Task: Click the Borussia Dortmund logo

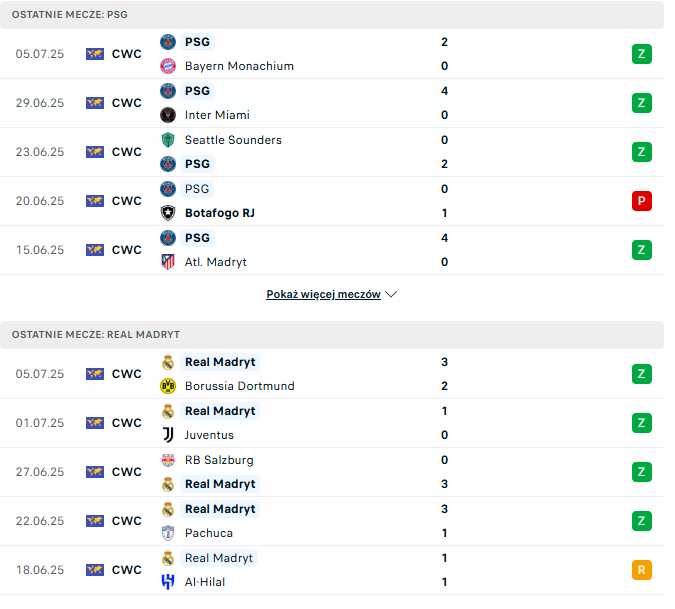Action: [x=168, y=386]
